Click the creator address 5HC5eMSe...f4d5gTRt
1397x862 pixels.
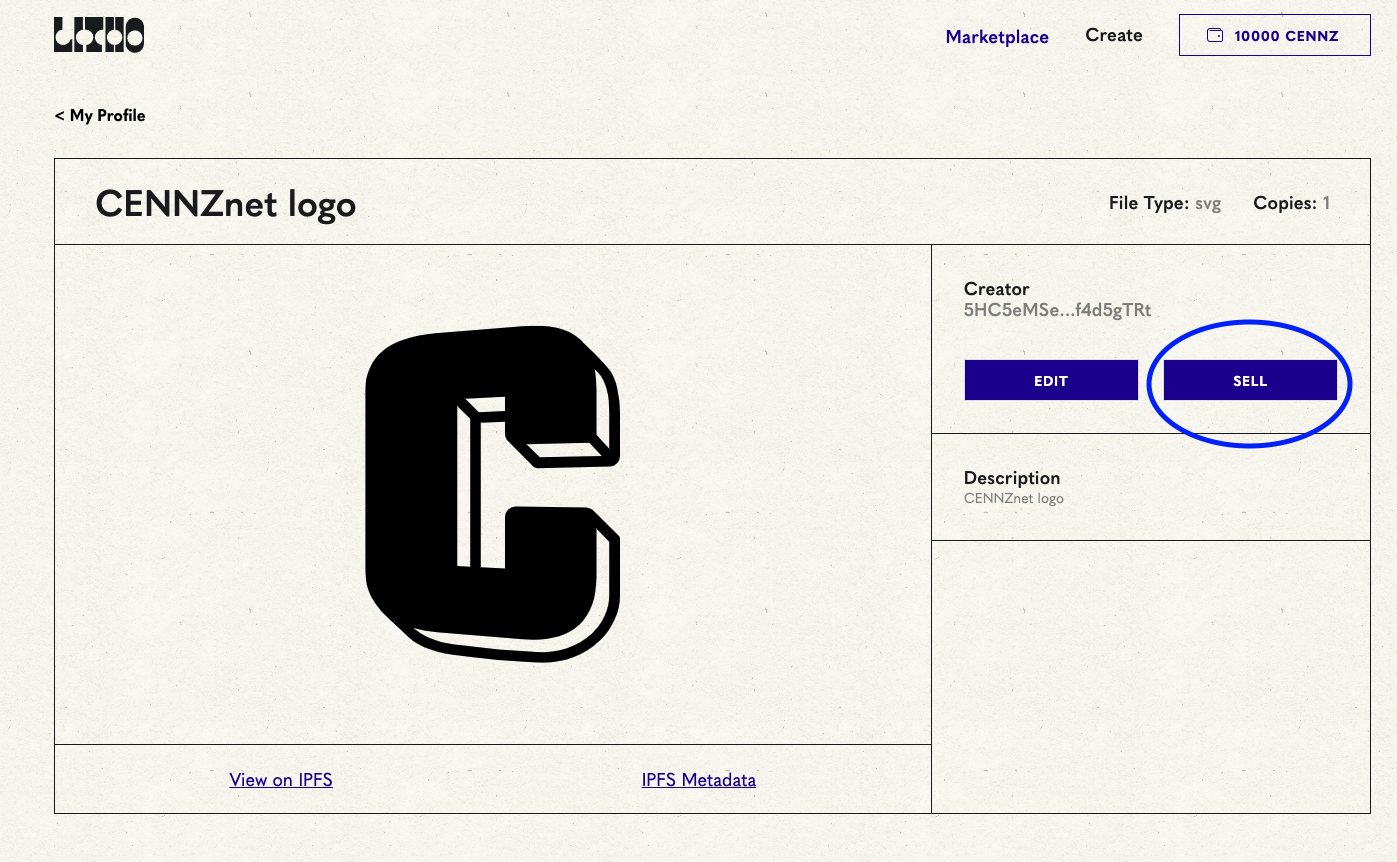tap(1057, 310)
